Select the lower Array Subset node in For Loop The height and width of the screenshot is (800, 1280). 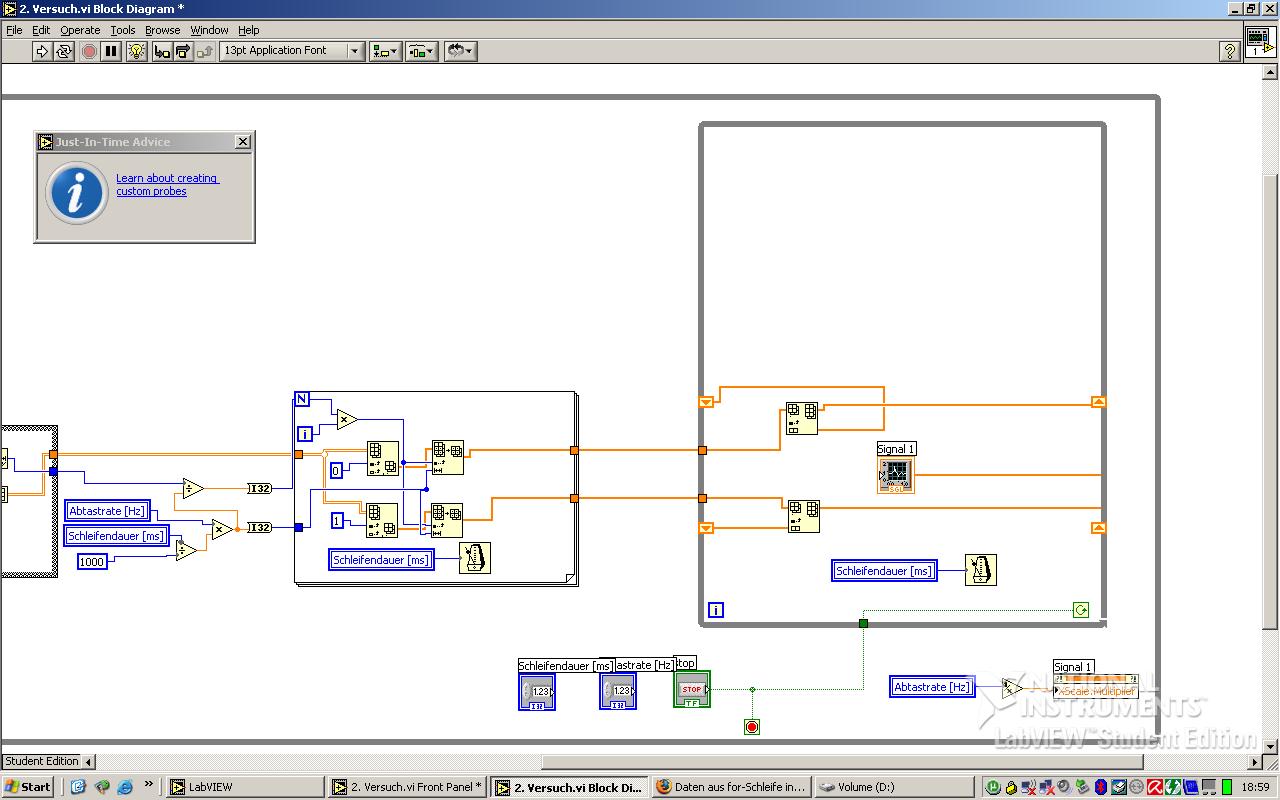click(x=447, y=520)
